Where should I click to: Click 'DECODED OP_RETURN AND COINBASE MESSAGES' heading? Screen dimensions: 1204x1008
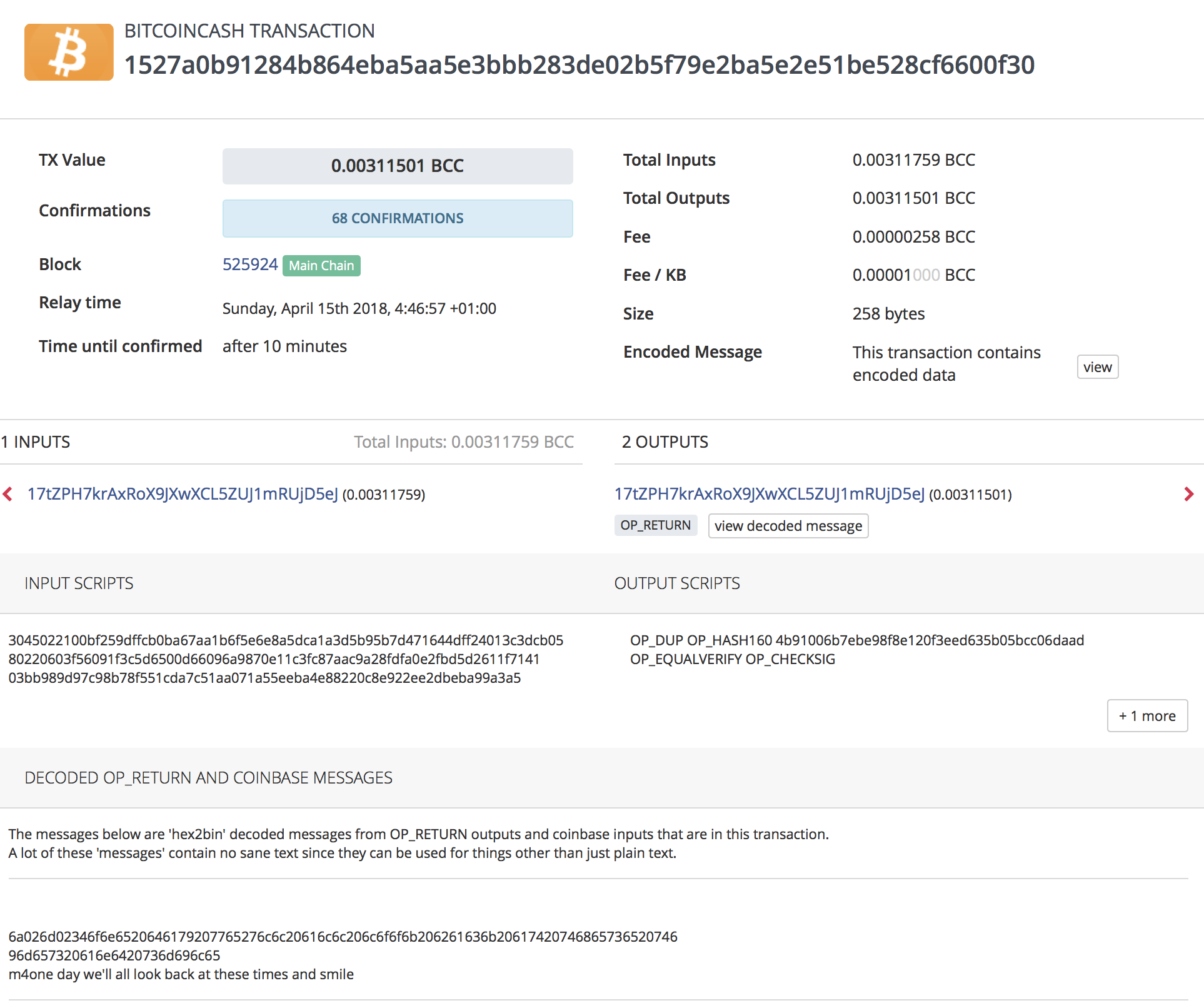[208, 778]
